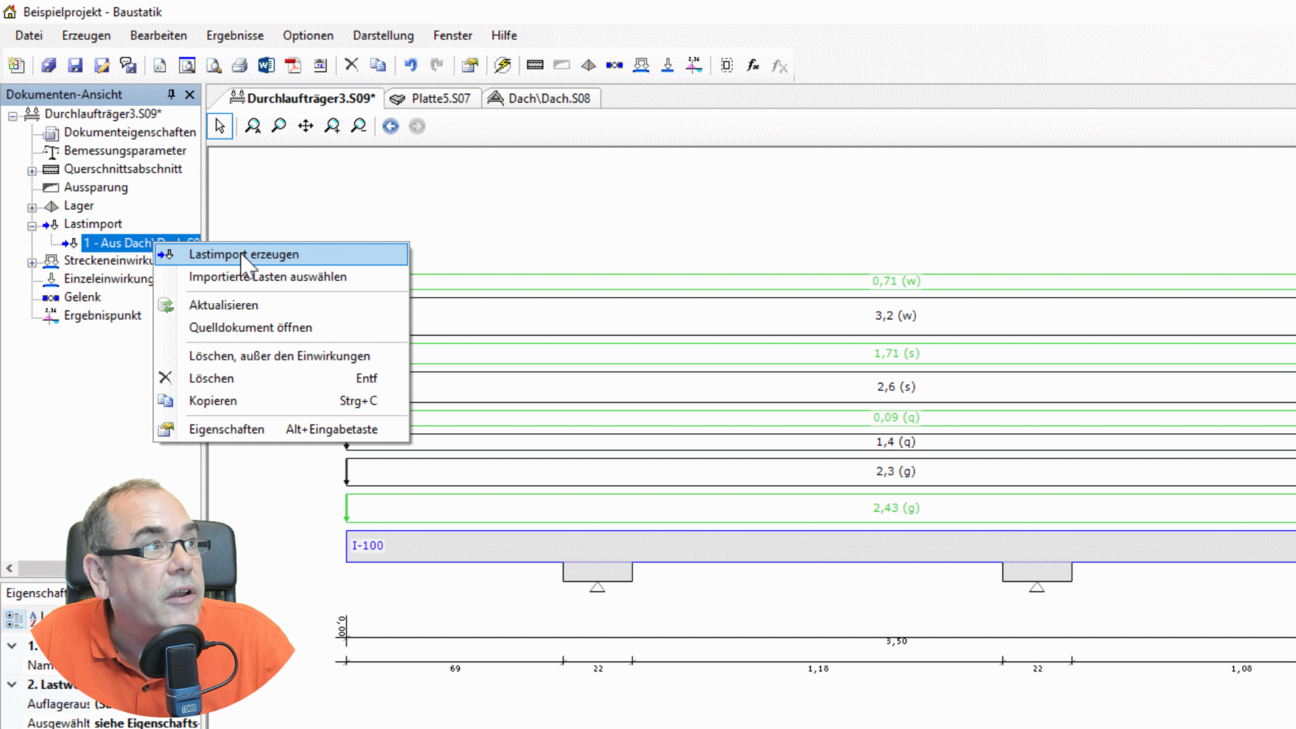Click the lightning bolt calculate icon
Image resolution: width=1296 pixels, height=729 pixels.
click(x=503, y=66)
